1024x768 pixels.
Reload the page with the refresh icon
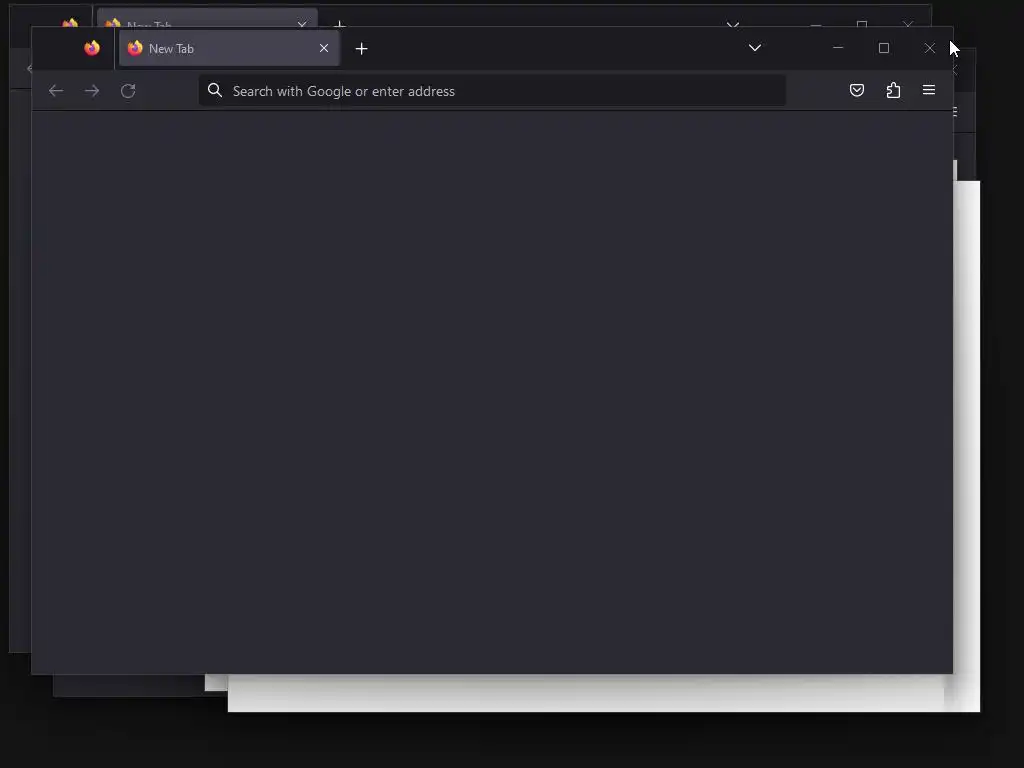point(128,91)
